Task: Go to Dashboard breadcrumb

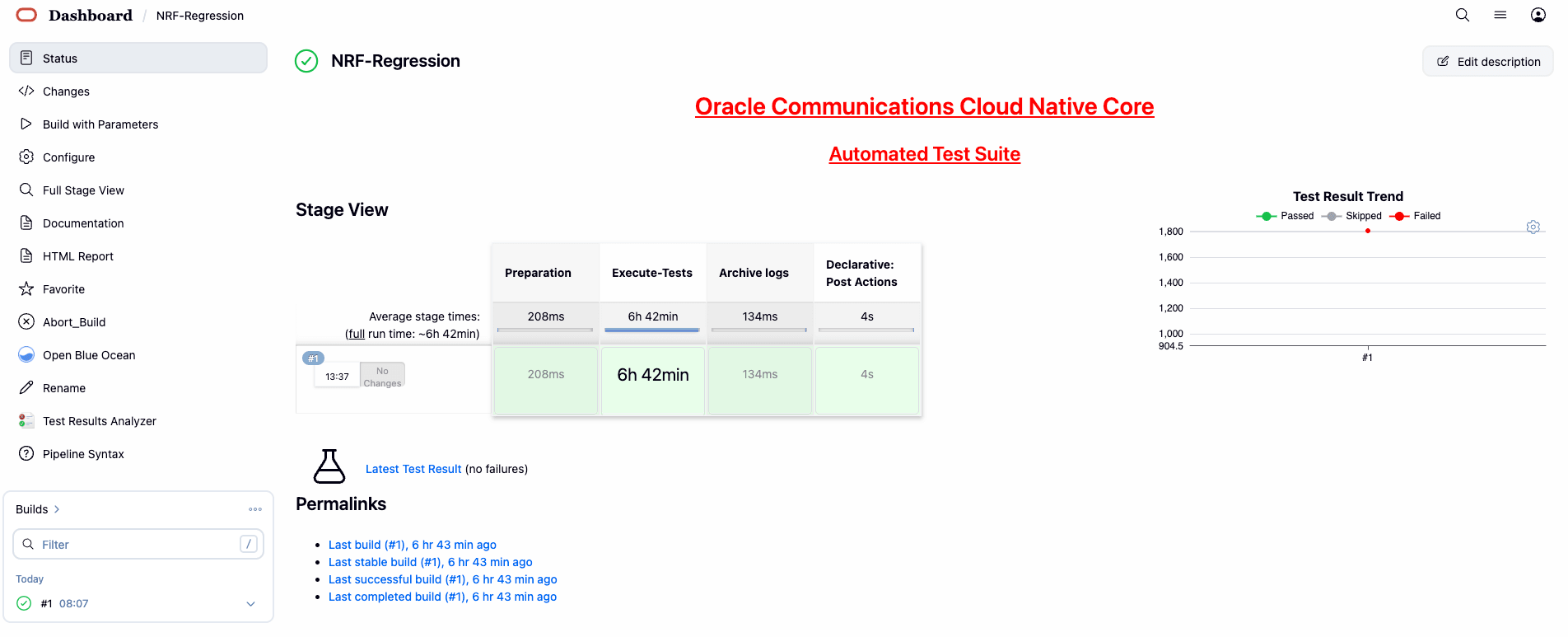Action: pos(91,15)
